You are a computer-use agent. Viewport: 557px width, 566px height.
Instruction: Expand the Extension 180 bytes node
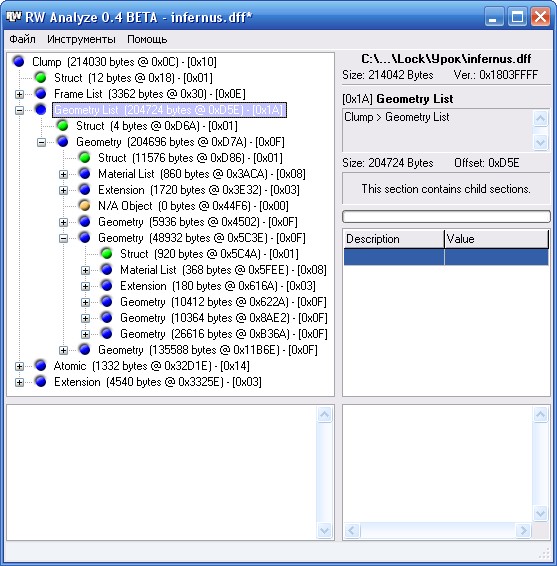point(86,286)
